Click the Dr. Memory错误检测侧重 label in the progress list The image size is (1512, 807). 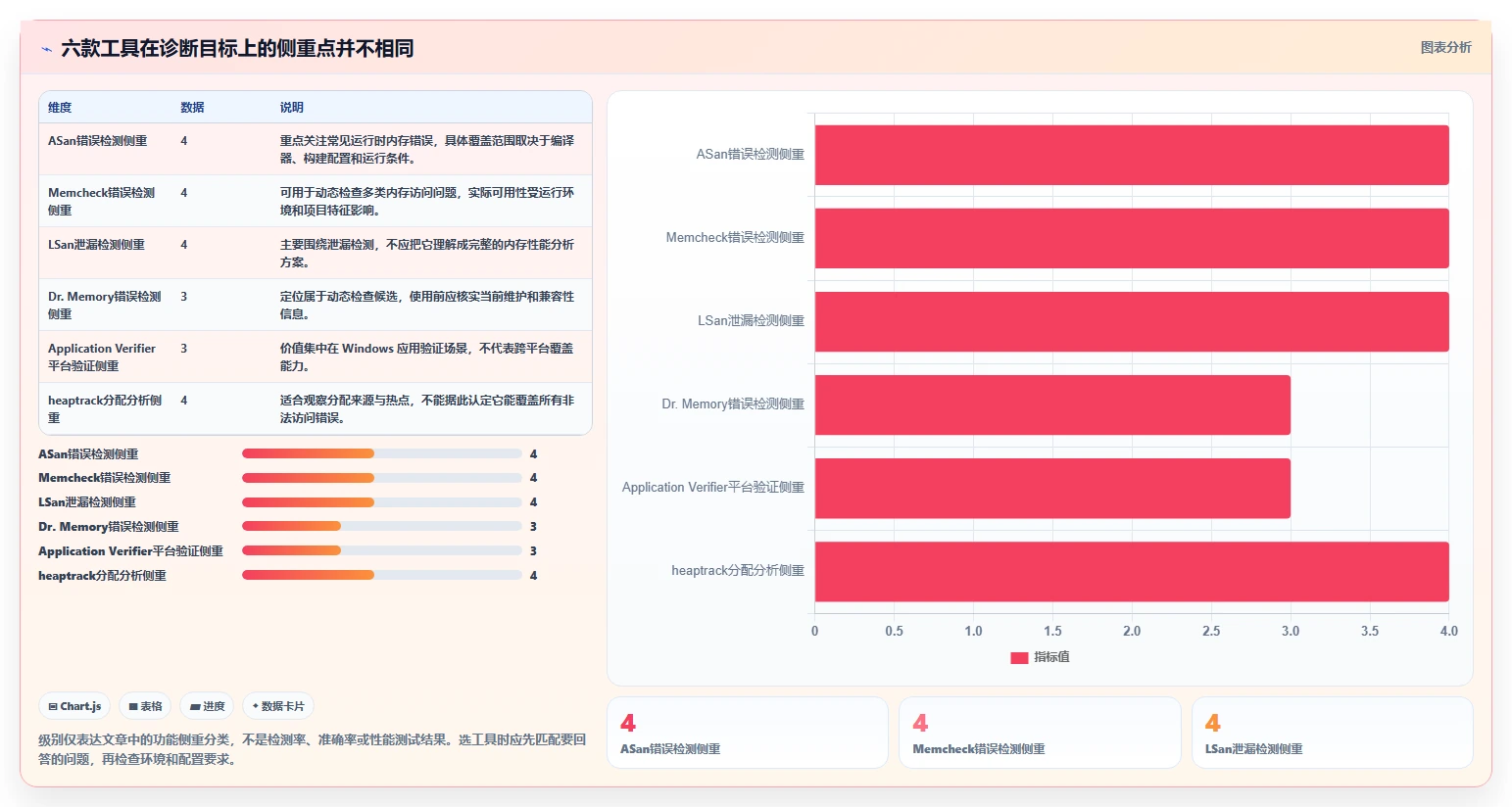[109, 527]
